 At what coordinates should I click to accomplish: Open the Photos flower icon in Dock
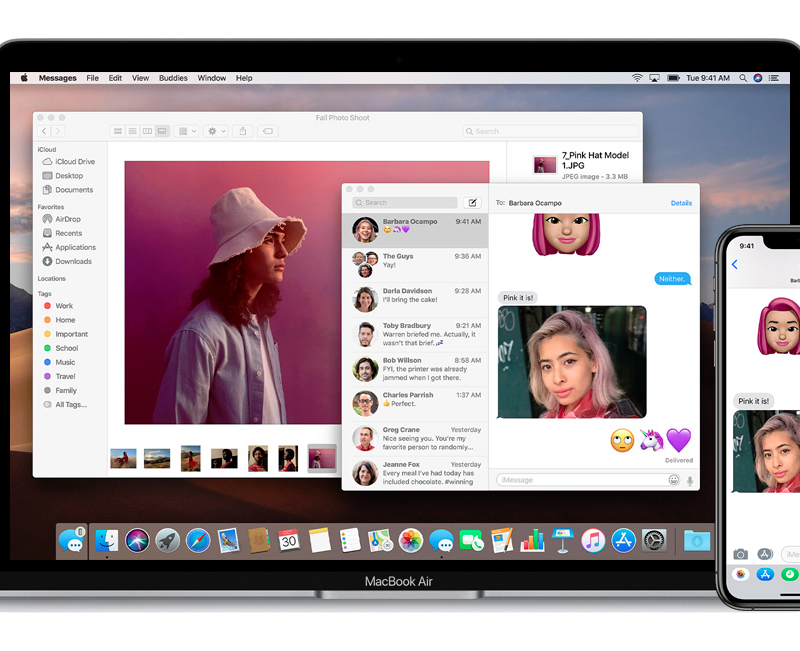coord(411,541)
